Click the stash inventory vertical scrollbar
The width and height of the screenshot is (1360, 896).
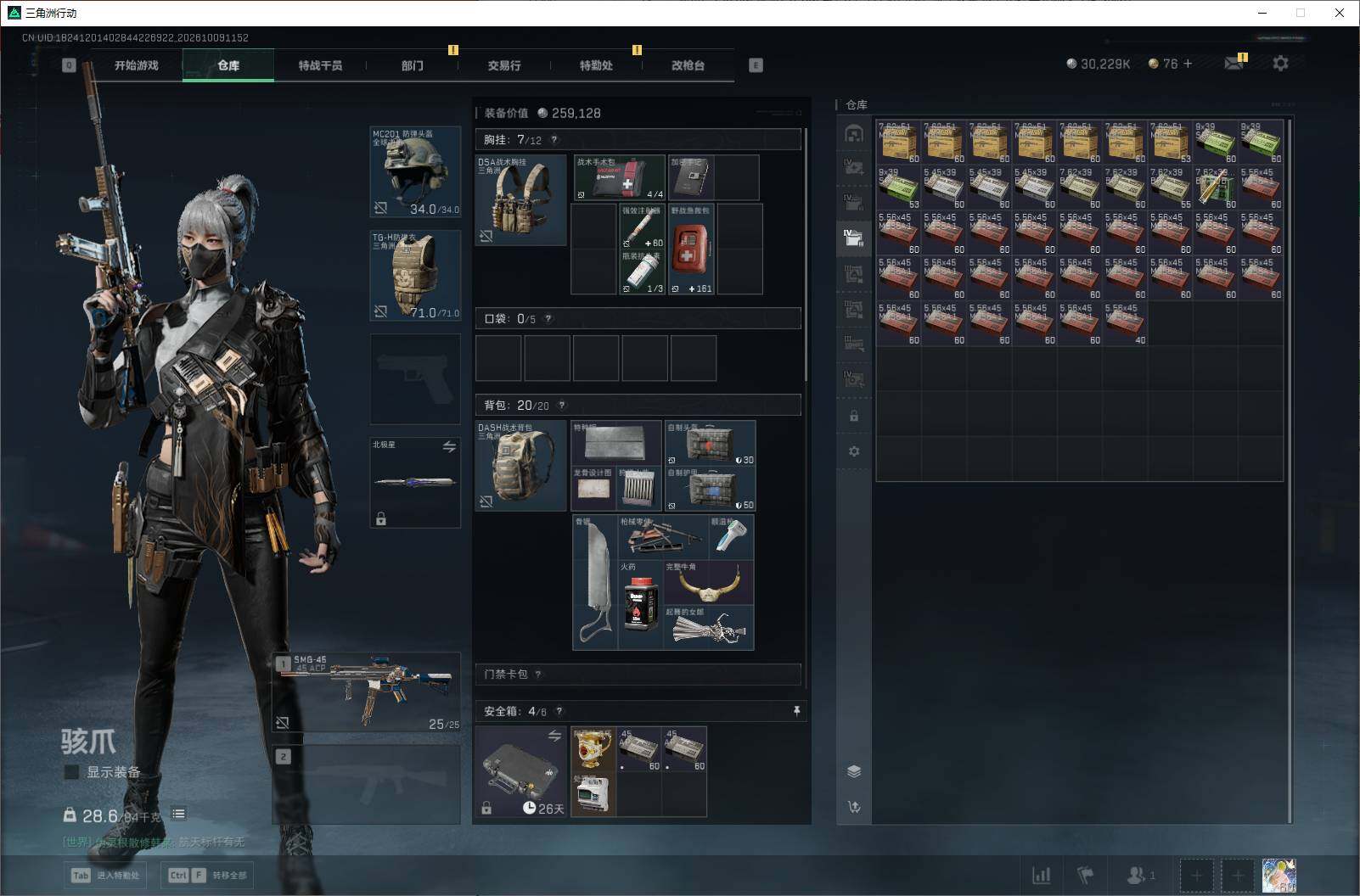[x=1289, y=471]
